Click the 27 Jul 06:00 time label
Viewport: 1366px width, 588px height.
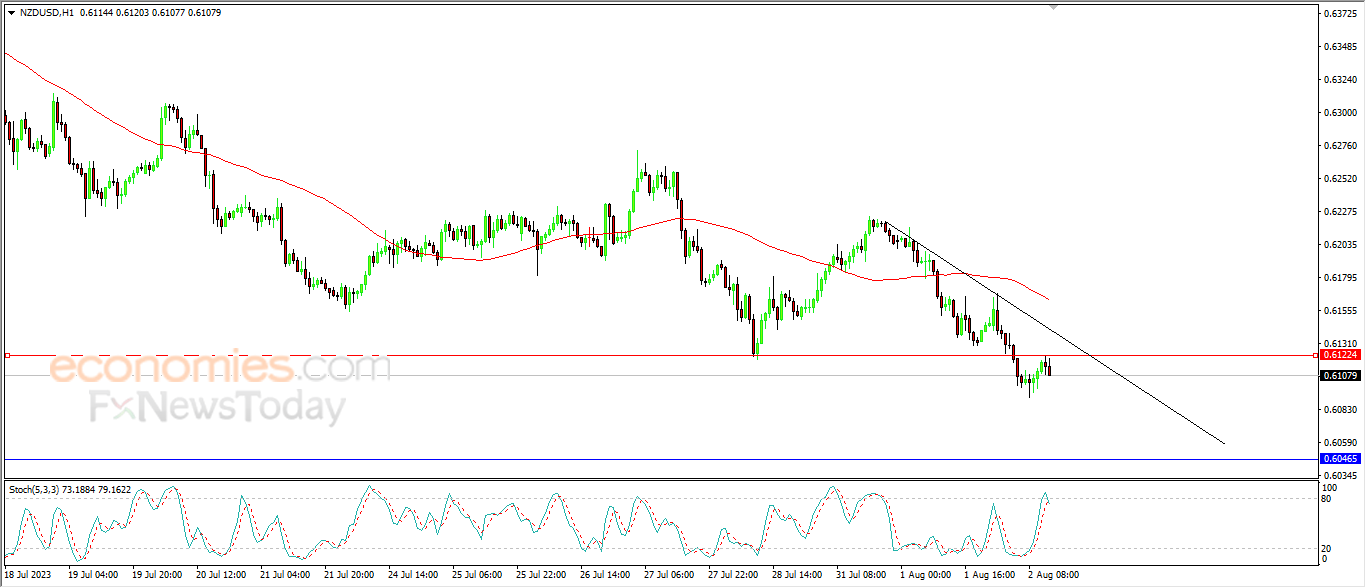(x=668, y=575)
